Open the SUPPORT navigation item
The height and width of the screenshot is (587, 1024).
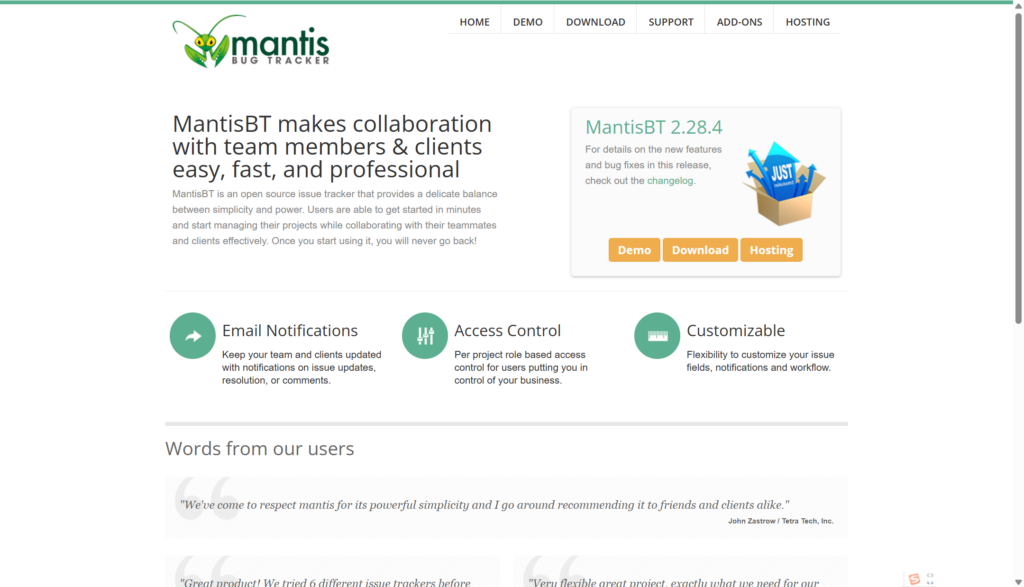pos(671,22)
